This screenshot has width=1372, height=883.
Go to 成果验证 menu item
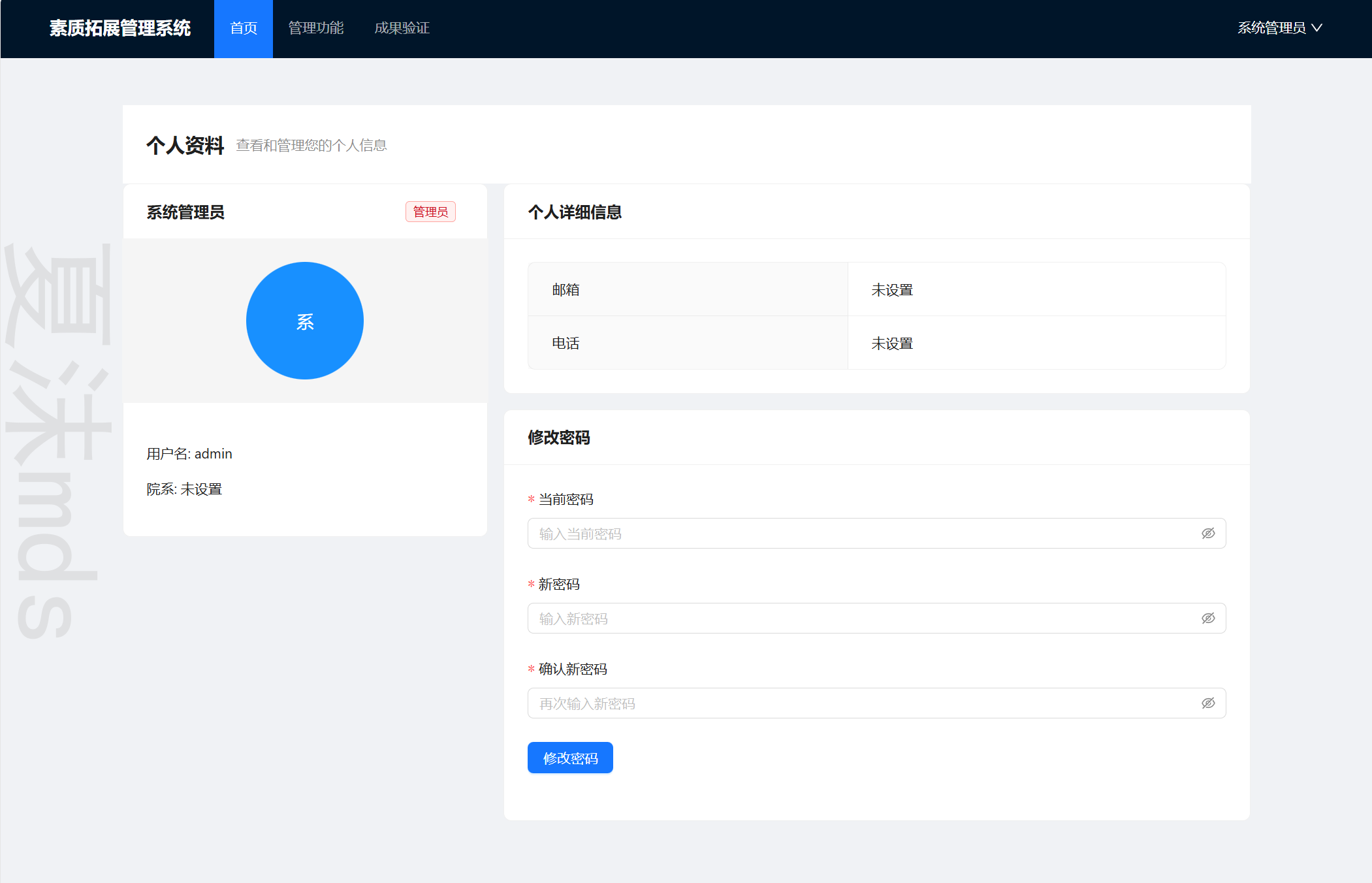pyautogui.click(x=402, y=28)
